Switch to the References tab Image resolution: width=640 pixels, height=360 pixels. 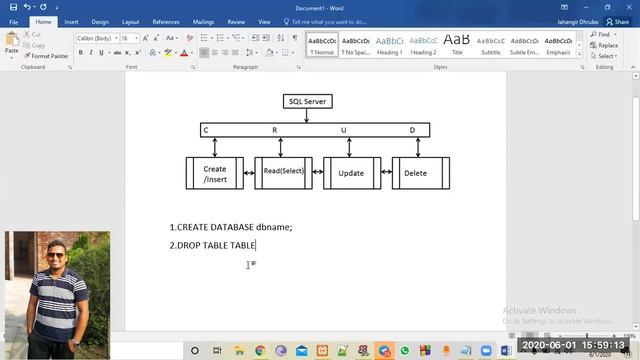[166, 22]
